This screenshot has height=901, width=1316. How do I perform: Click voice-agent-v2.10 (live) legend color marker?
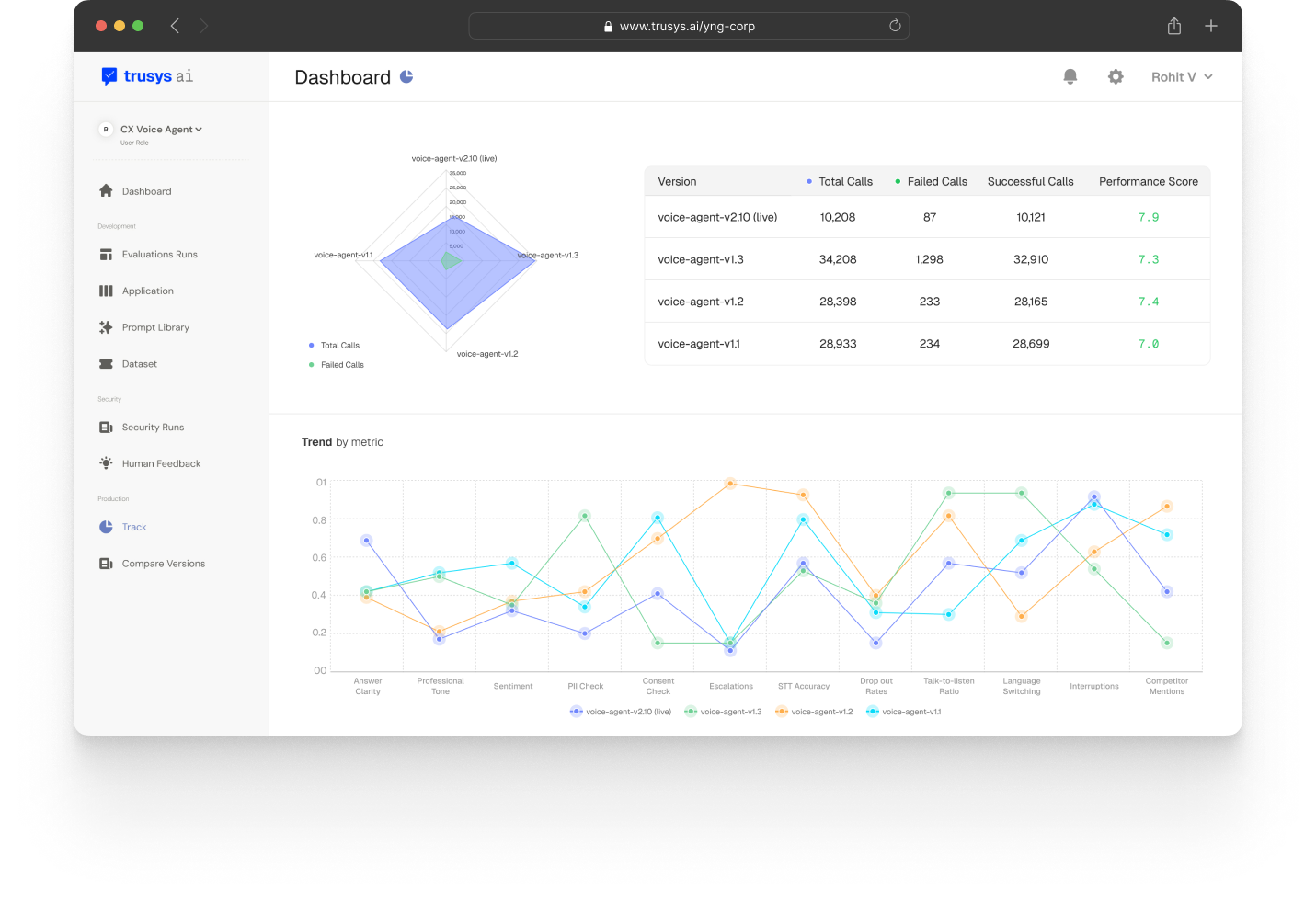[x=576, y=712]
